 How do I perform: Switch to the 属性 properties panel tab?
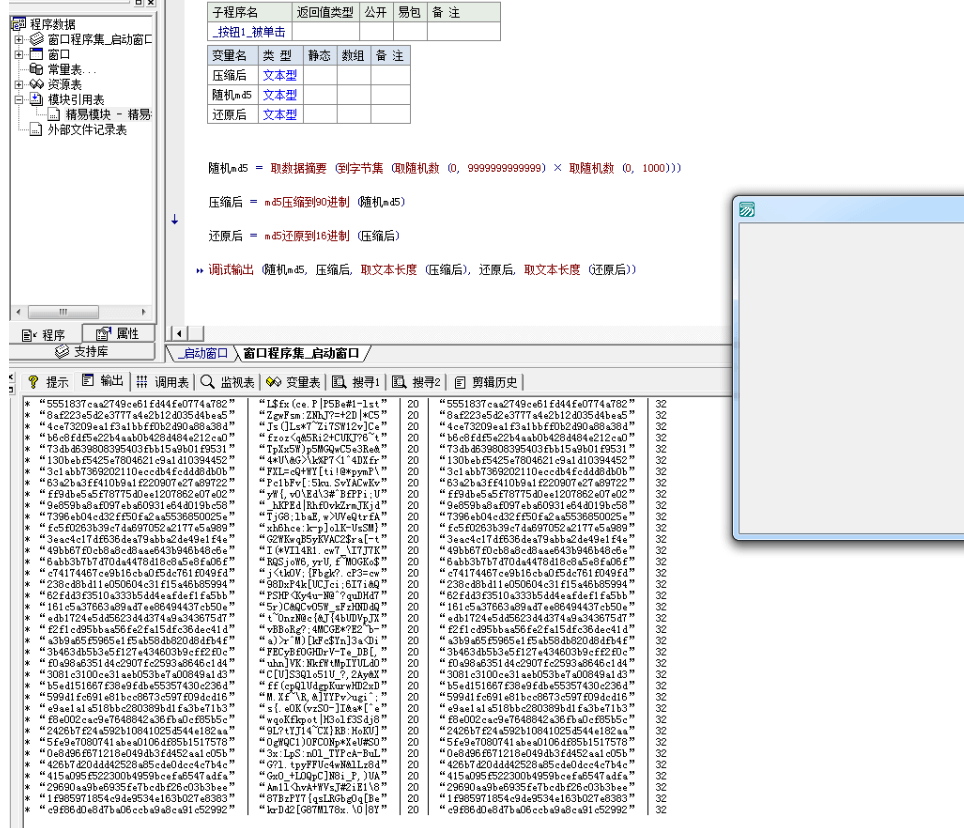118,334
